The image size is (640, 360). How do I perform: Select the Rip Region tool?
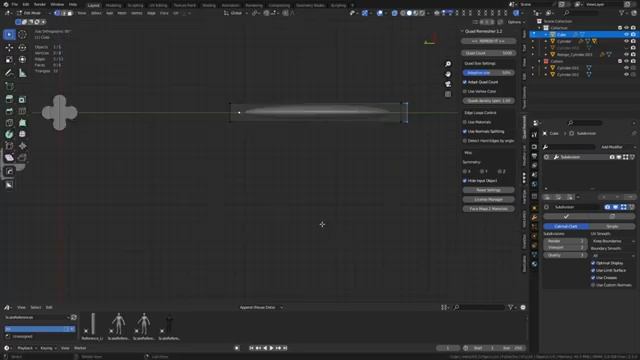pyautogui.click(x=22, y=158)
